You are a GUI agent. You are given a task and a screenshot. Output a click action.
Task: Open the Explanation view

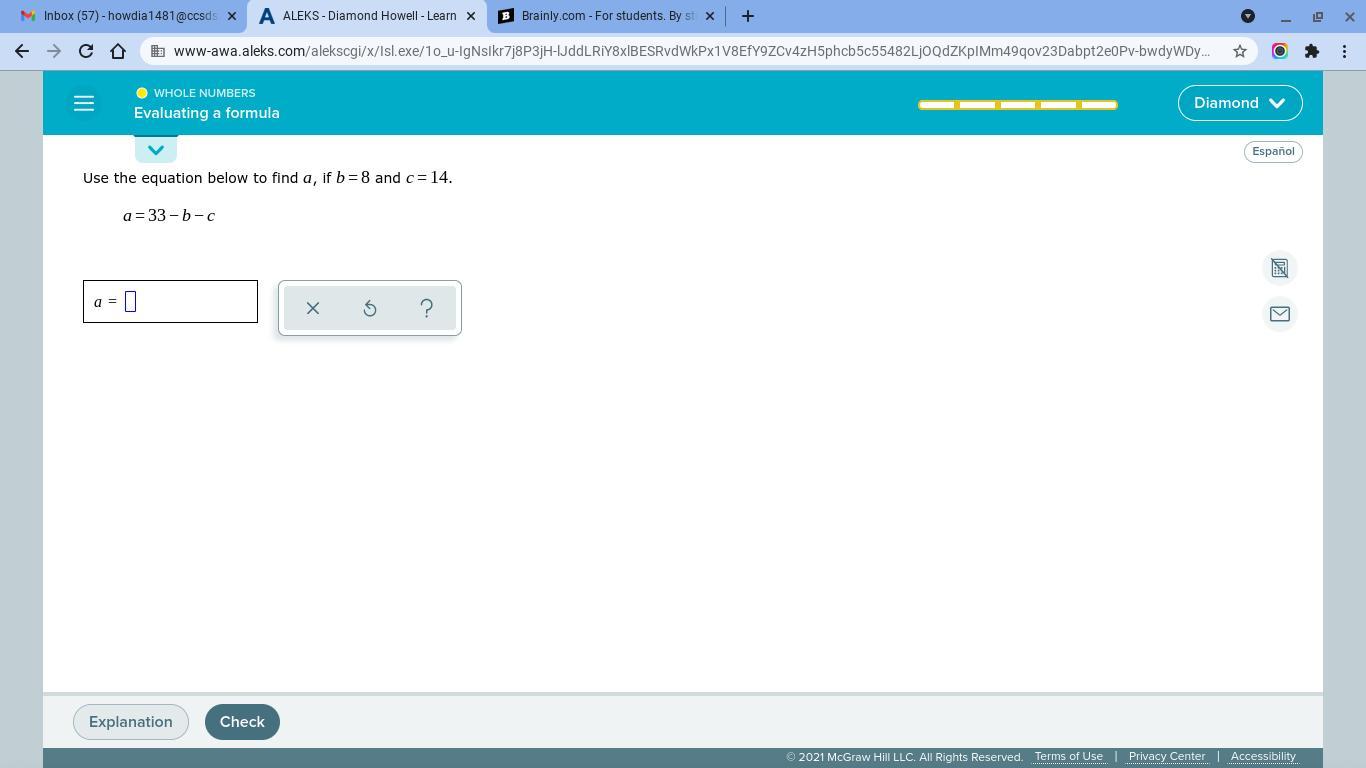coord(130,721)
